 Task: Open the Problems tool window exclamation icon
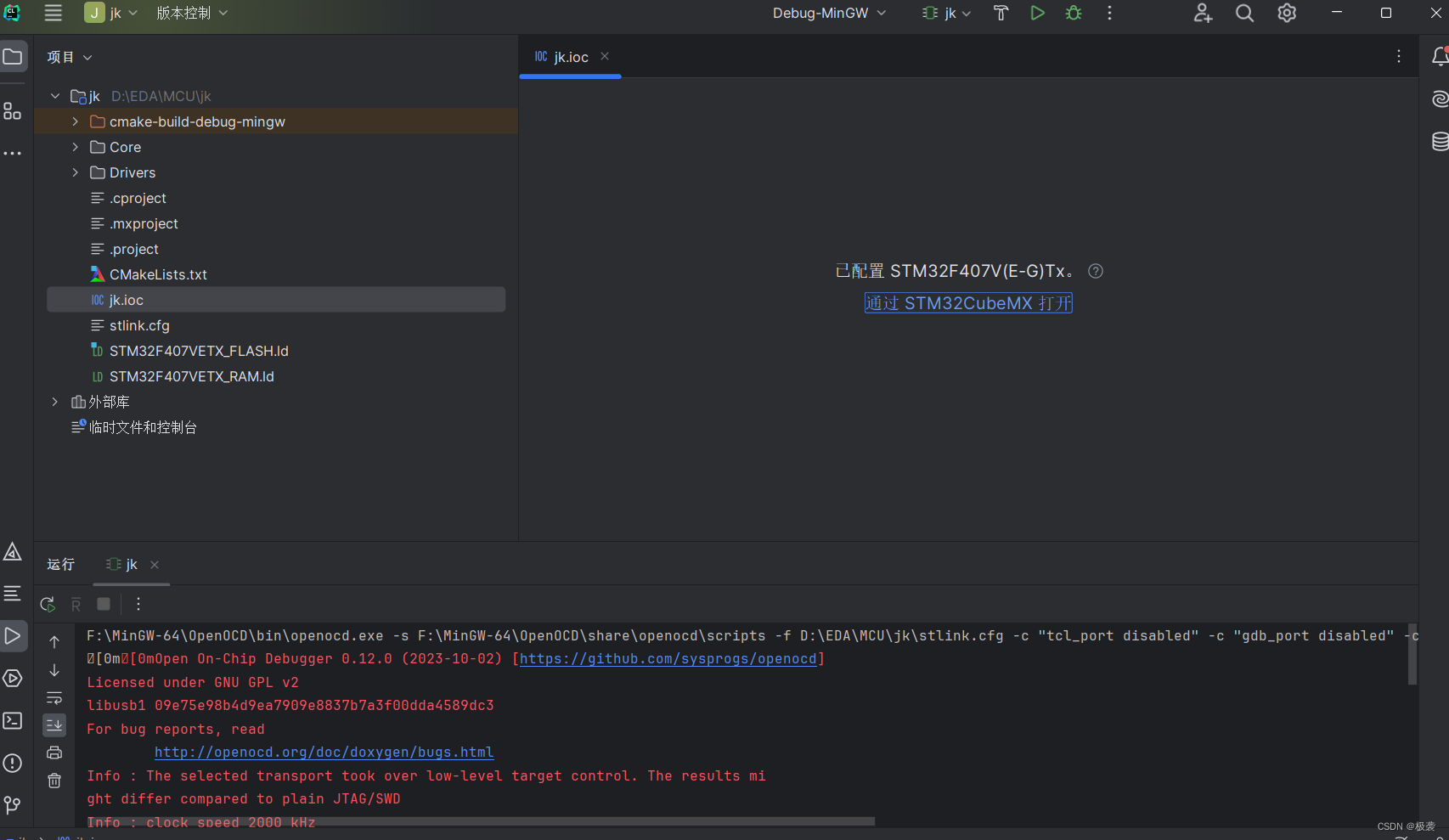pos(13,764)
